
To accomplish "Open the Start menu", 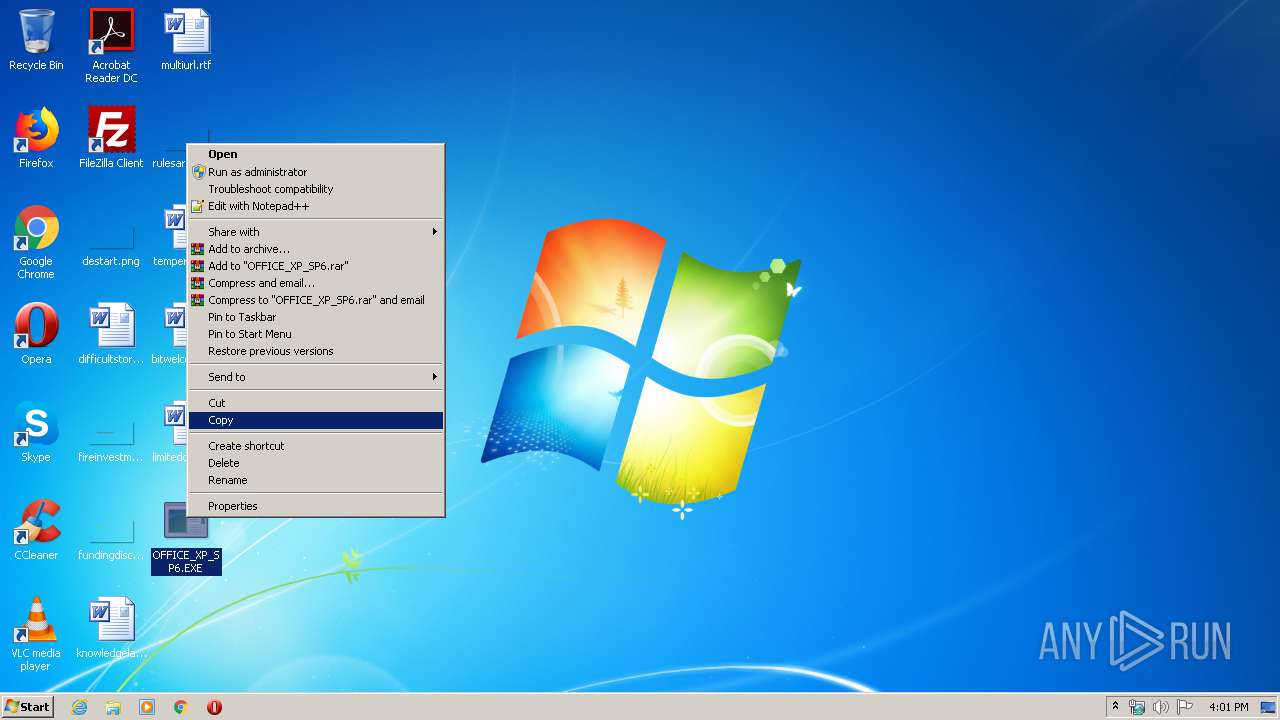I will click(28, 707).
